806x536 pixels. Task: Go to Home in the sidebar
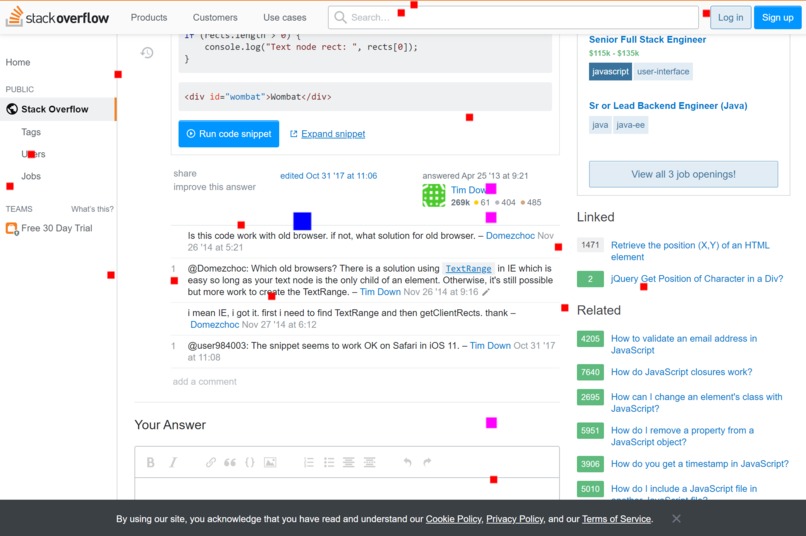(x=18, y=62)
